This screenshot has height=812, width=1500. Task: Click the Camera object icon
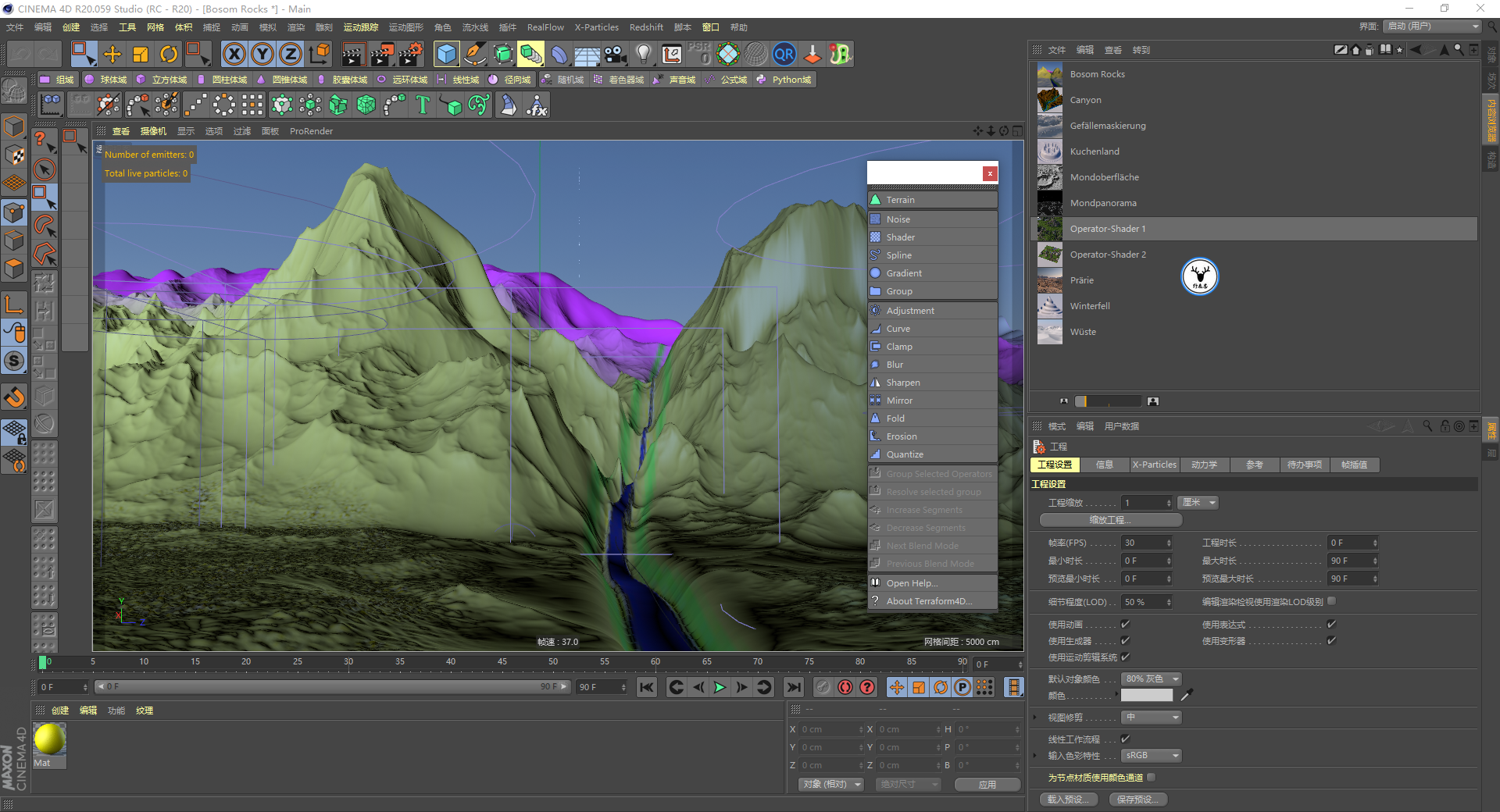616,54
